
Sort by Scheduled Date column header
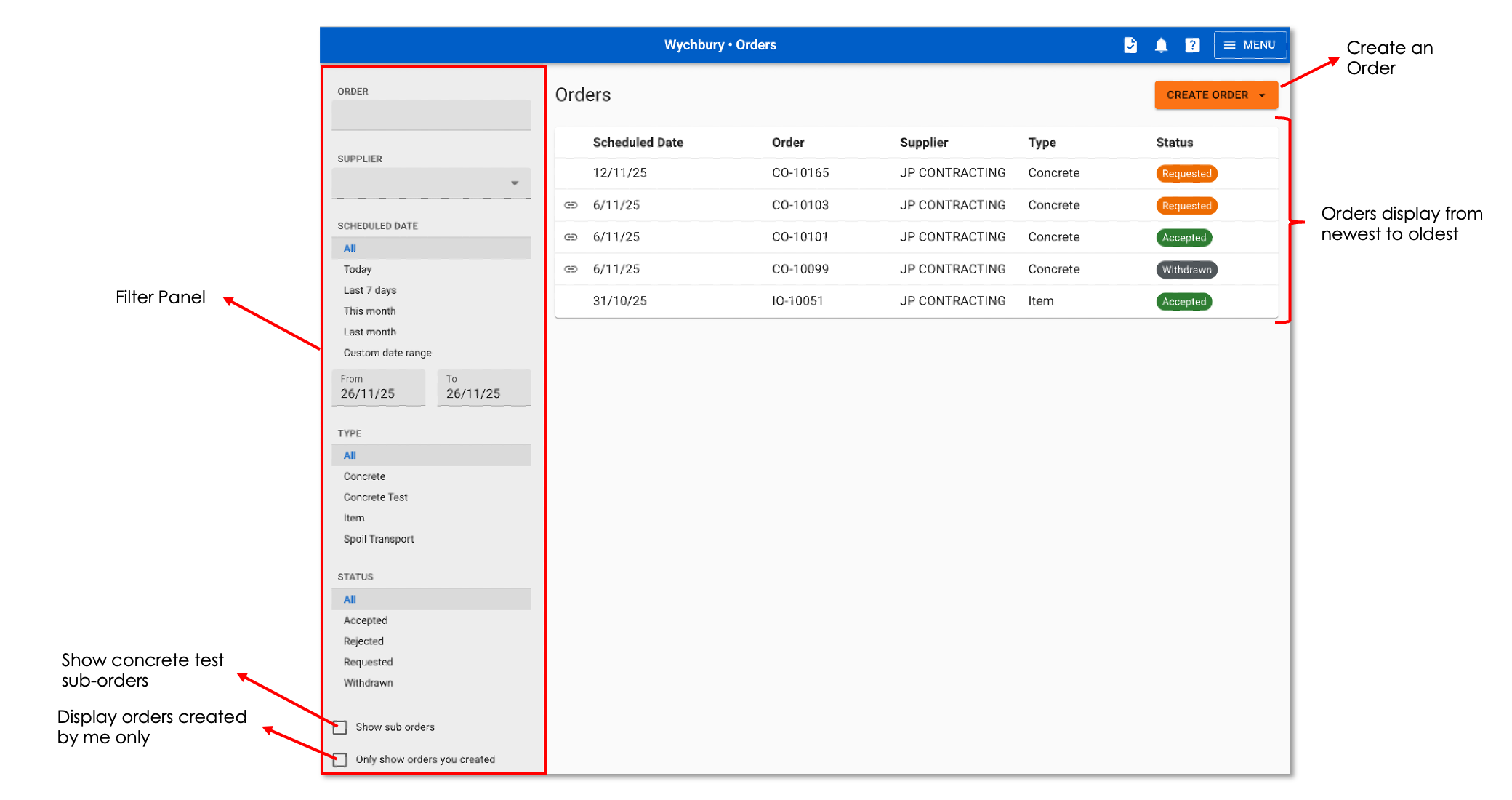(638, 143)
